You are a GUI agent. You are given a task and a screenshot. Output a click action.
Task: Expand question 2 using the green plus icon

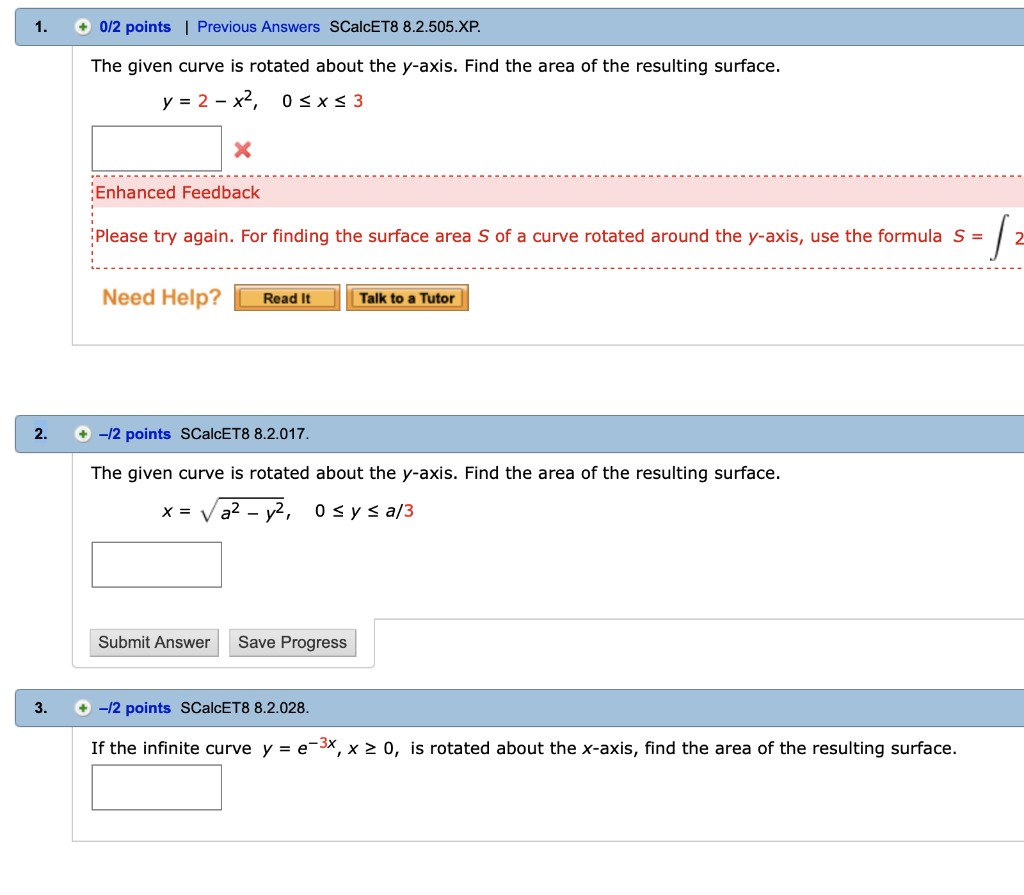[x=80, y=433]
